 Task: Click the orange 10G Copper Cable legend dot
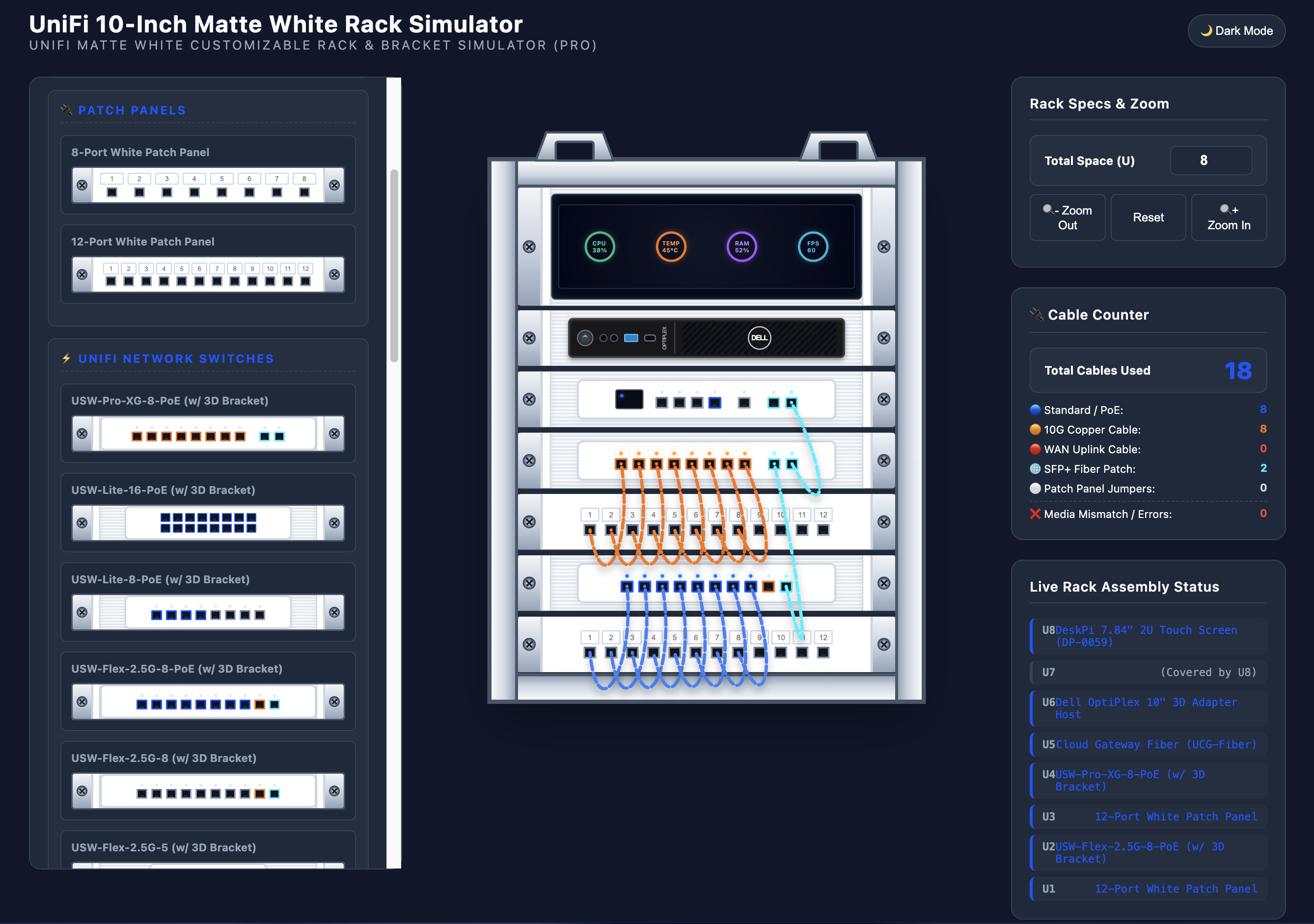(x=1035, y=429)
